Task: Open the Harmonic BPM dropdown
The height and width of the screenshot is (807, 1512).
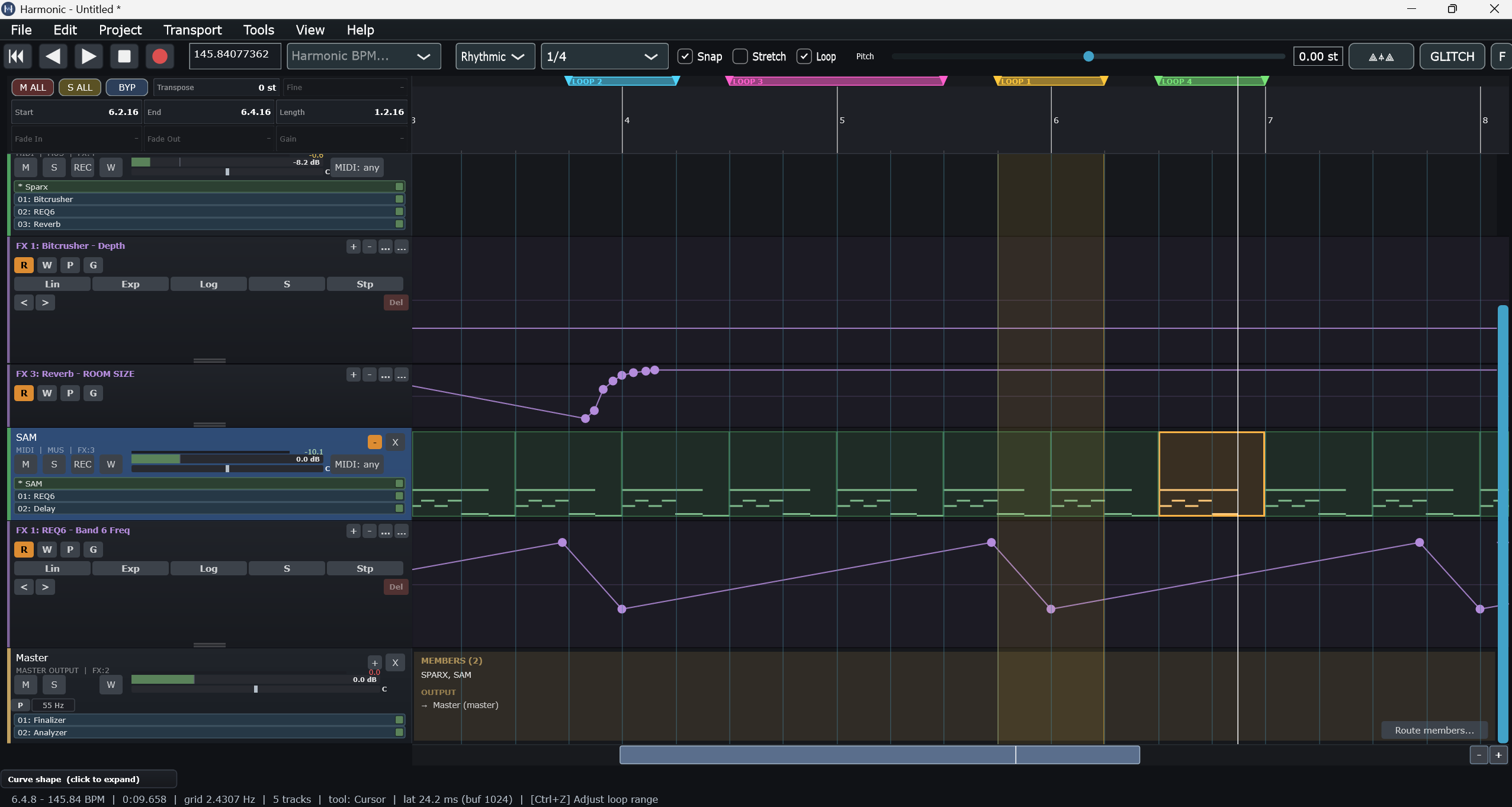Action: tap(364, 56)
